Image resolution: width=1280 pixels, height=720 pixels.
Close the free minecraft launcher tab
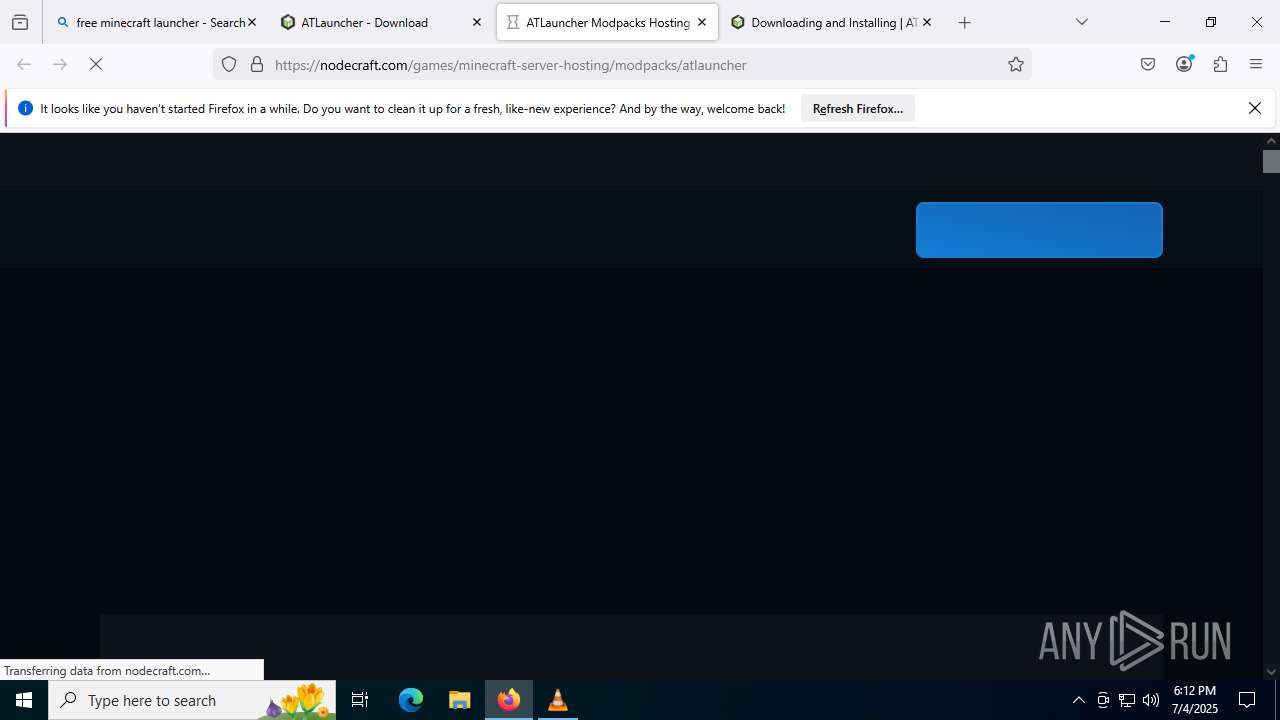tap(252, 22)
